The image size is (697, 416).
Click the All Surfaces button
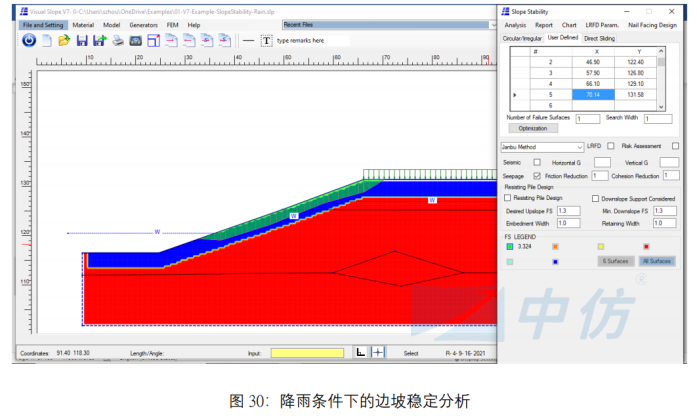656,260
